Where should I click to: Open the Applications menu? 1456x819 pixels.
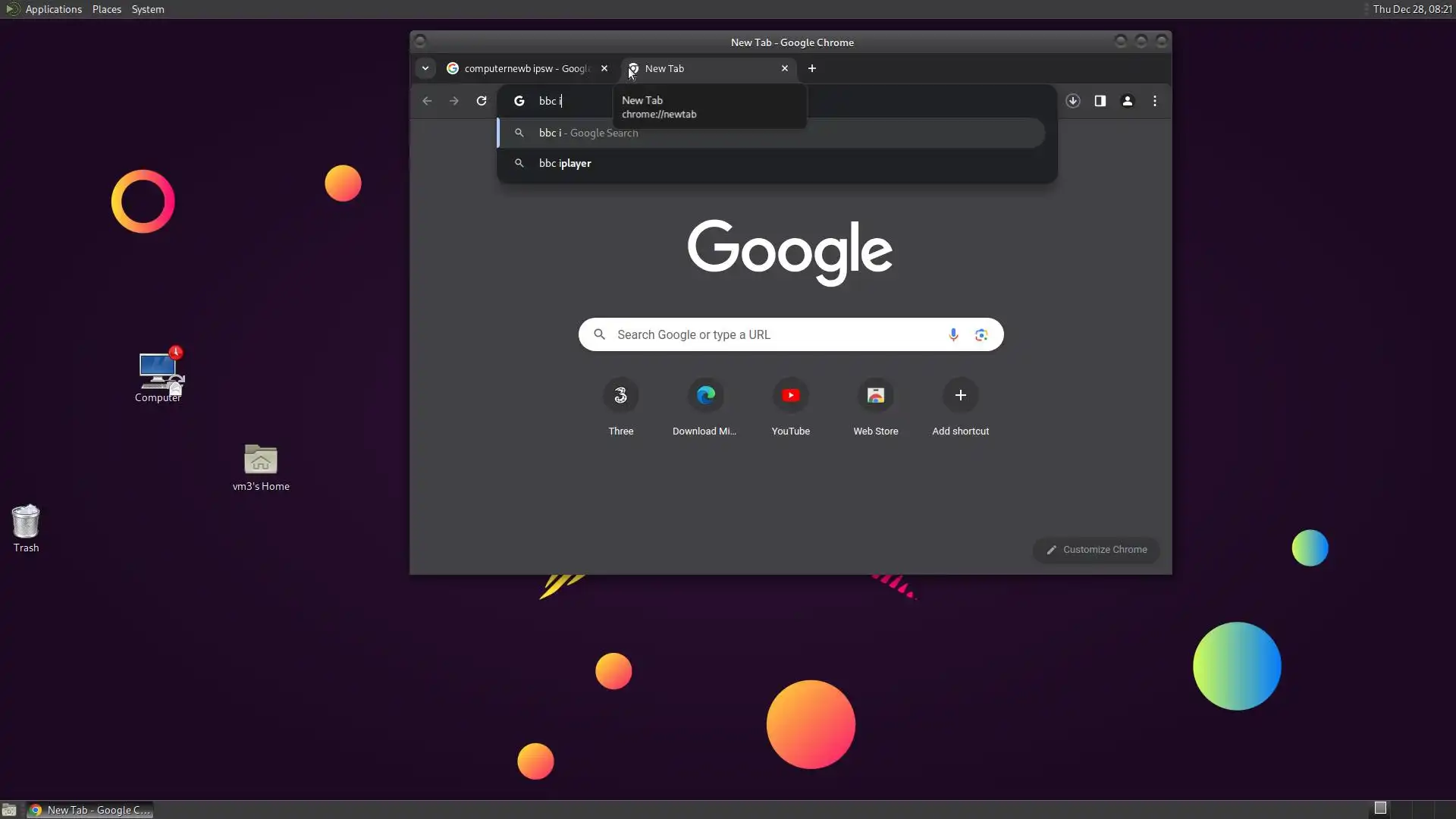(x=53, y=9)
